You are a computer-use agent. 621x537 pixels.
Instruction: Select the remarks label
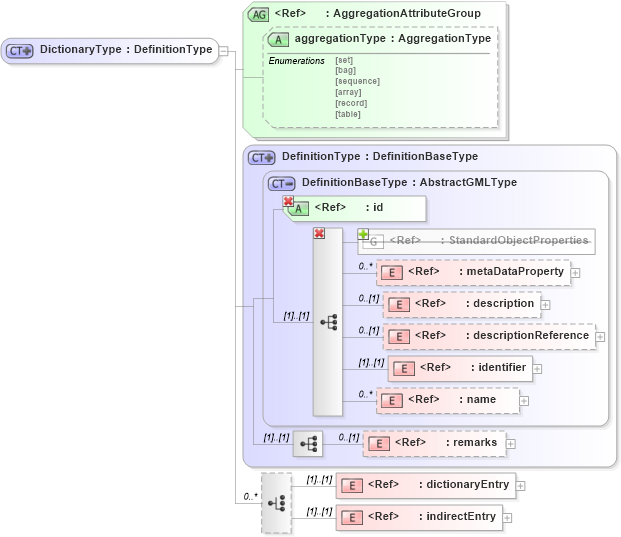475,442
